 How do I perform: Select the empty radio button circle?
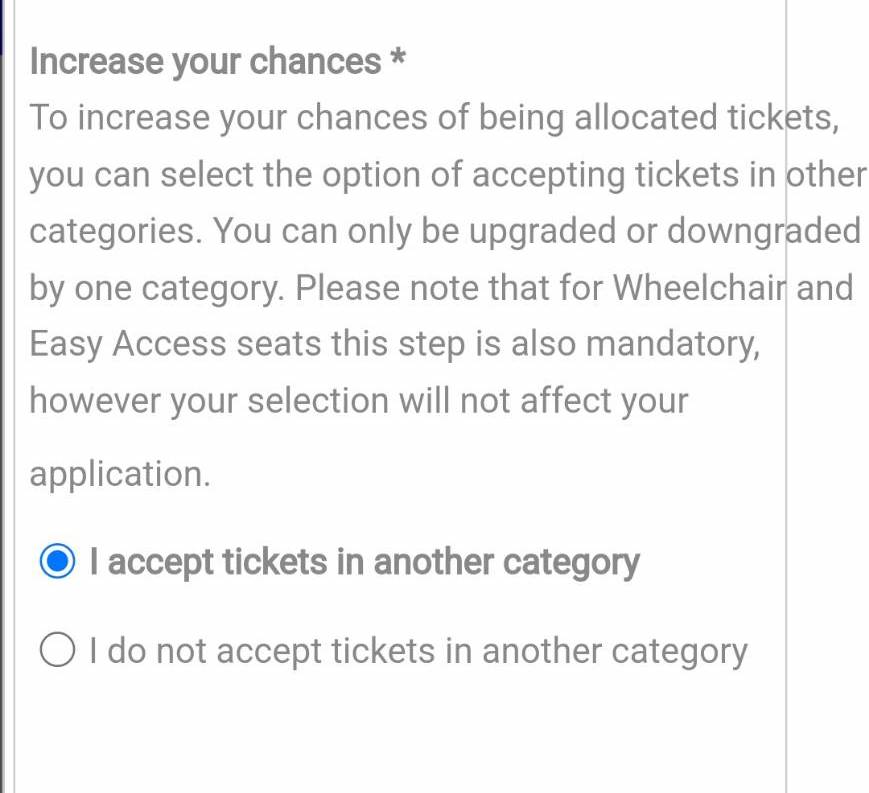(57, 649)
